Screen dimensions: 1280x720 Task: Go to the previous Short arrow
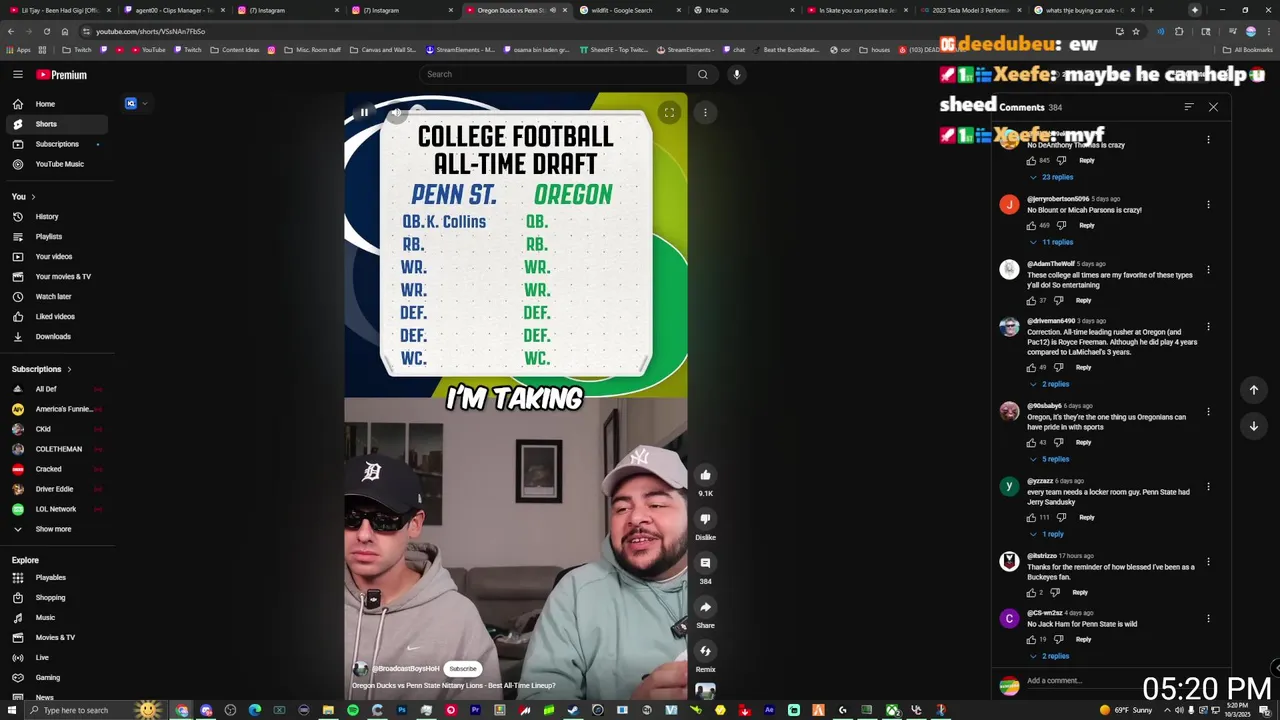pos(1253,390)
